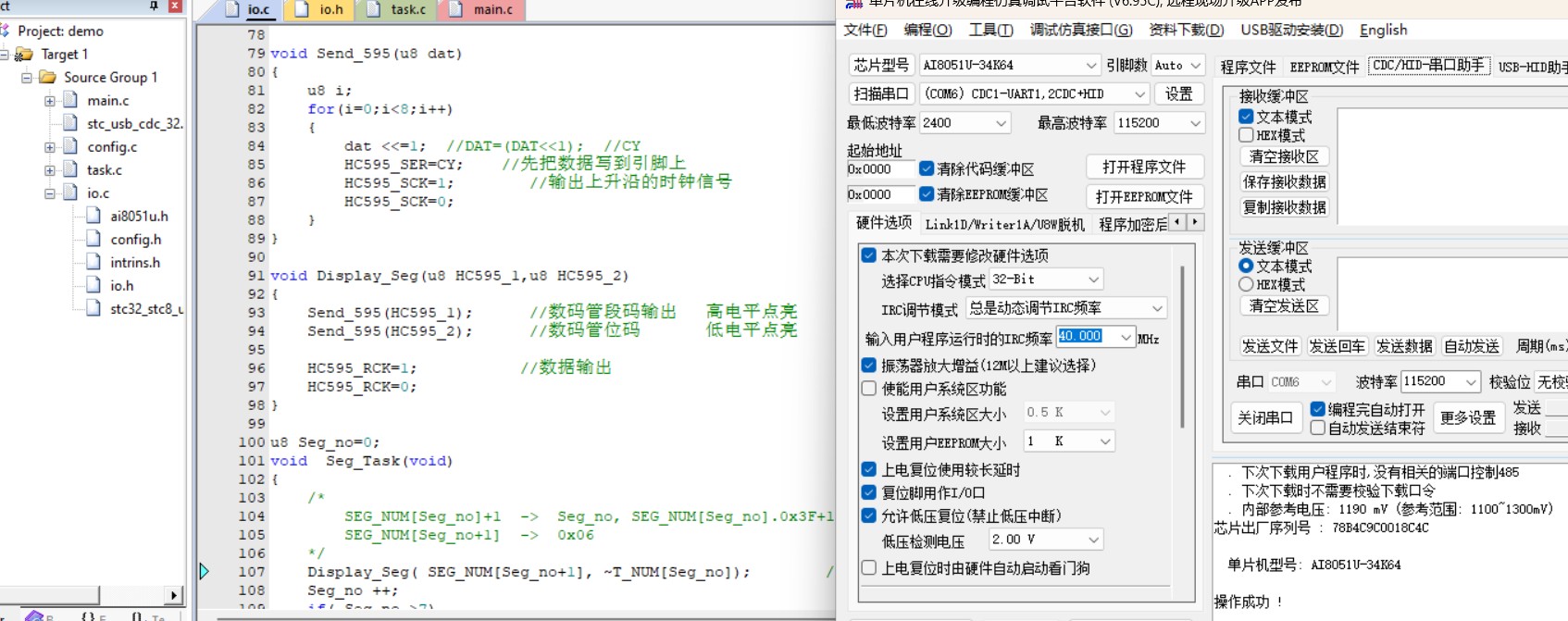Enable 使能用户系统区功能 checkbox
1568x621 pixels.
click(x=869, y=389)
